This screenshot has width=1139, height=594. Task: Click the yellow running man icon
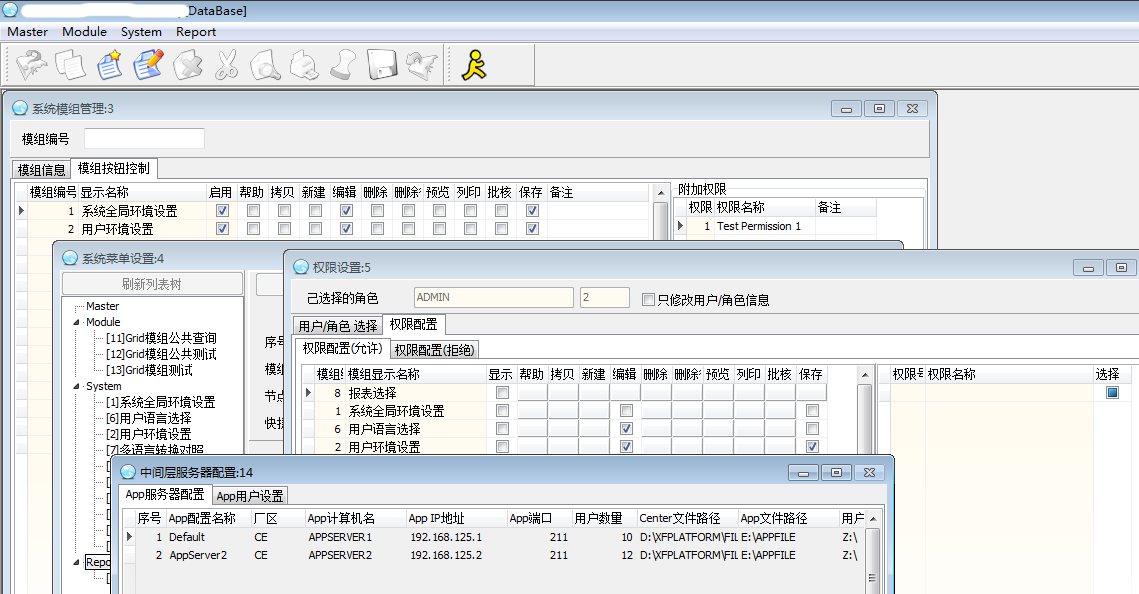point(474,65)
